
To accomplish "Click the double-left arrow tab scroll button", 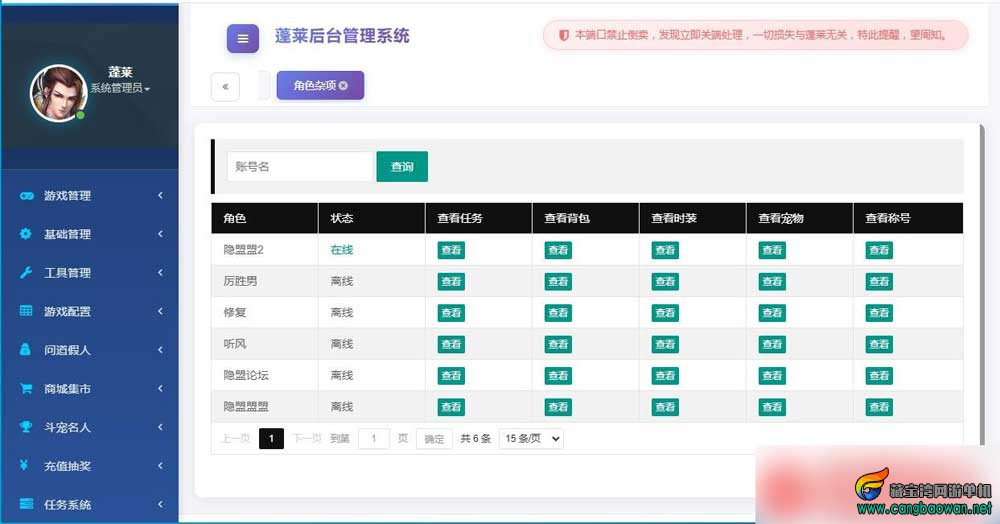I will [x=225, y=87].
